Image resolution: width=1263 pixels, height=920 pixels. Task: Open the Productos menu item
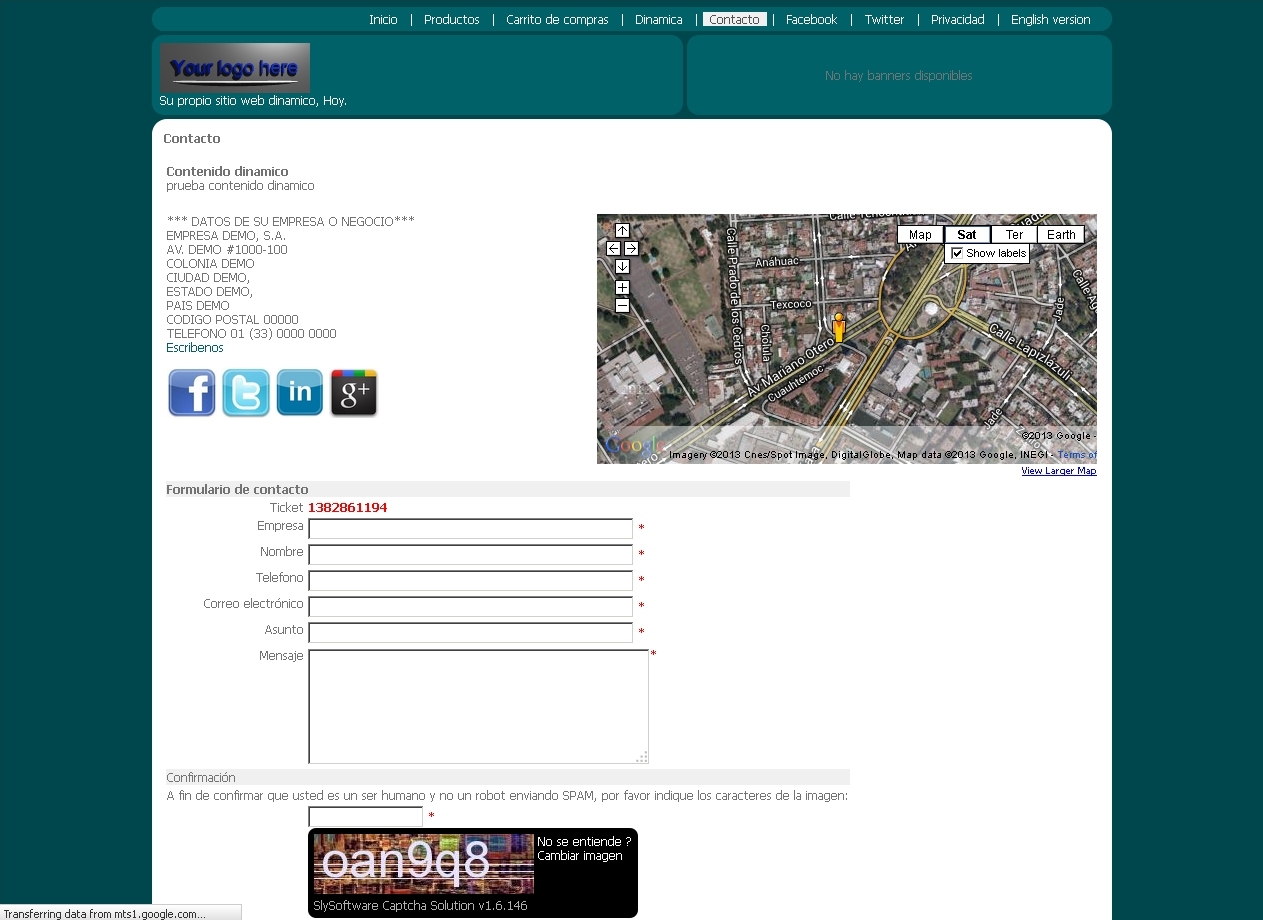452,20
